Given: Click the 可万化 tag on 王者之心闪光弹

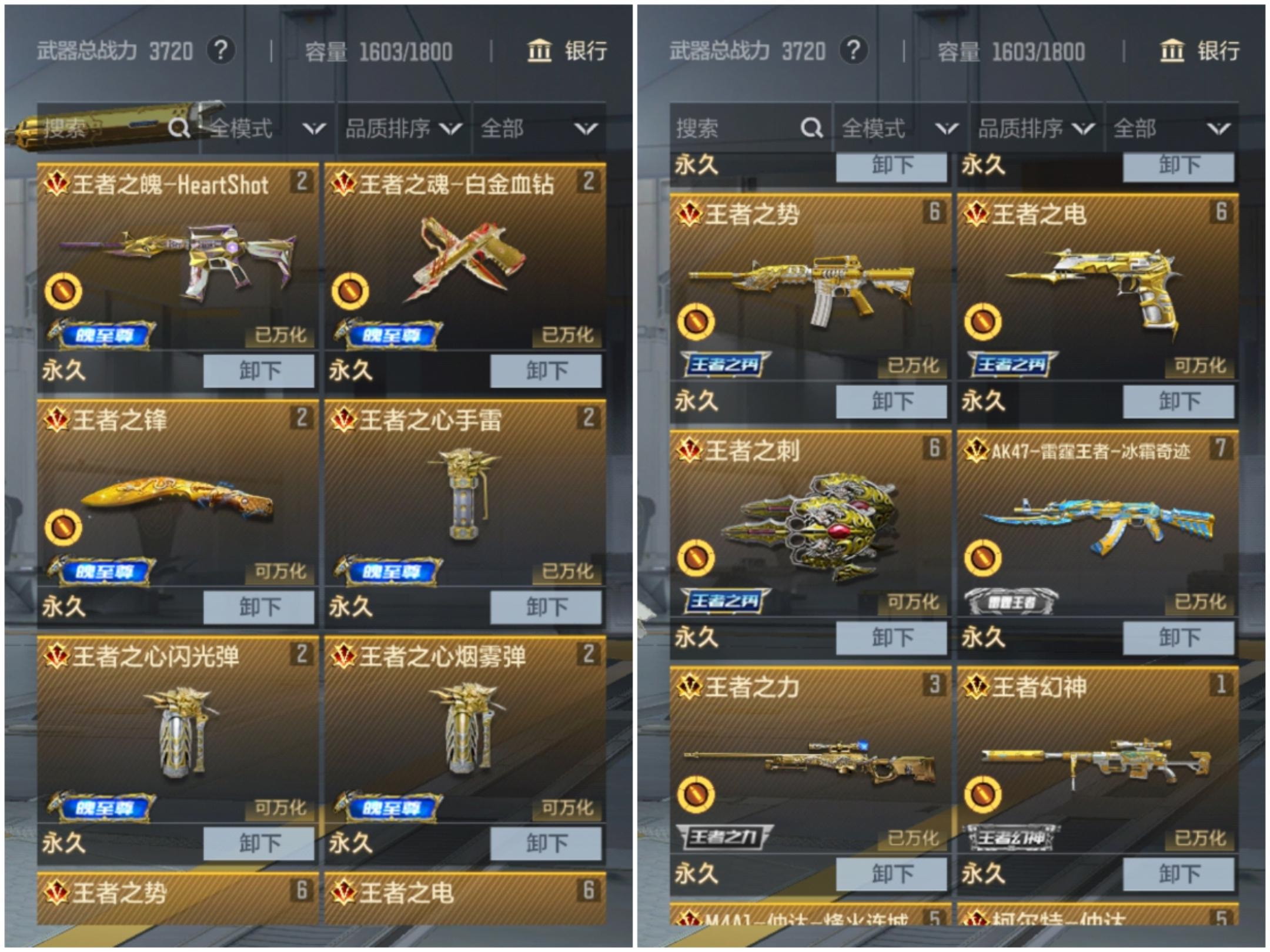Looking at the screenshot, I should click(280, 808).
